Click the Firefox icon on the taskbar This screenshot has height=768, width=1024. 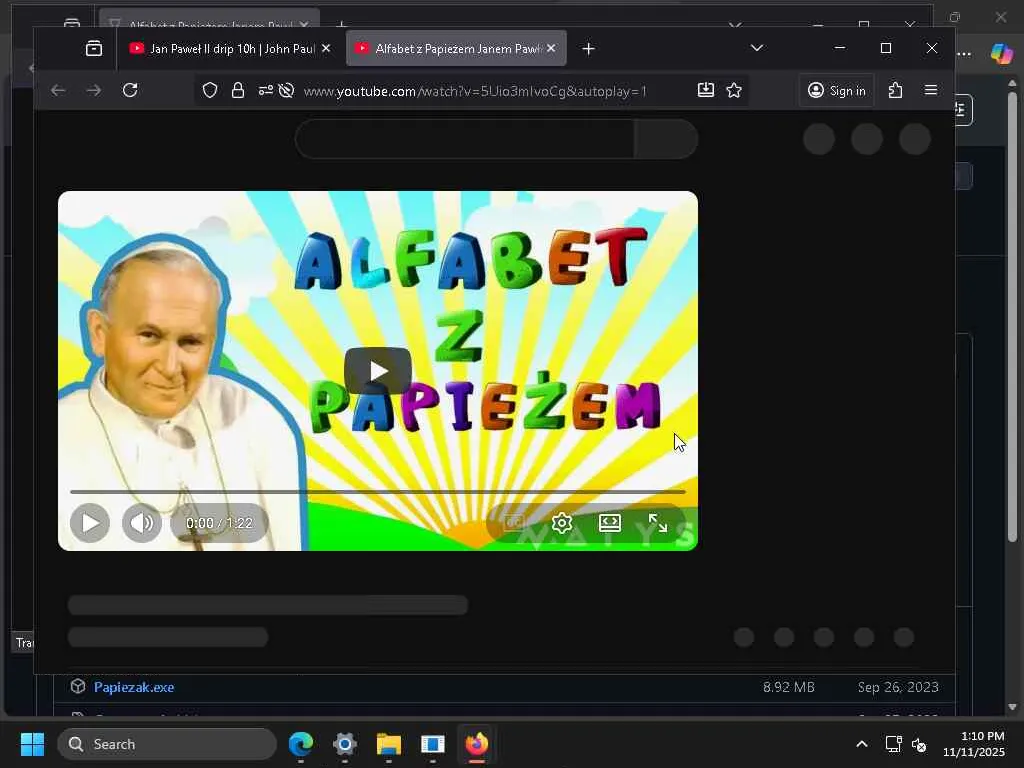click(477, 744)
